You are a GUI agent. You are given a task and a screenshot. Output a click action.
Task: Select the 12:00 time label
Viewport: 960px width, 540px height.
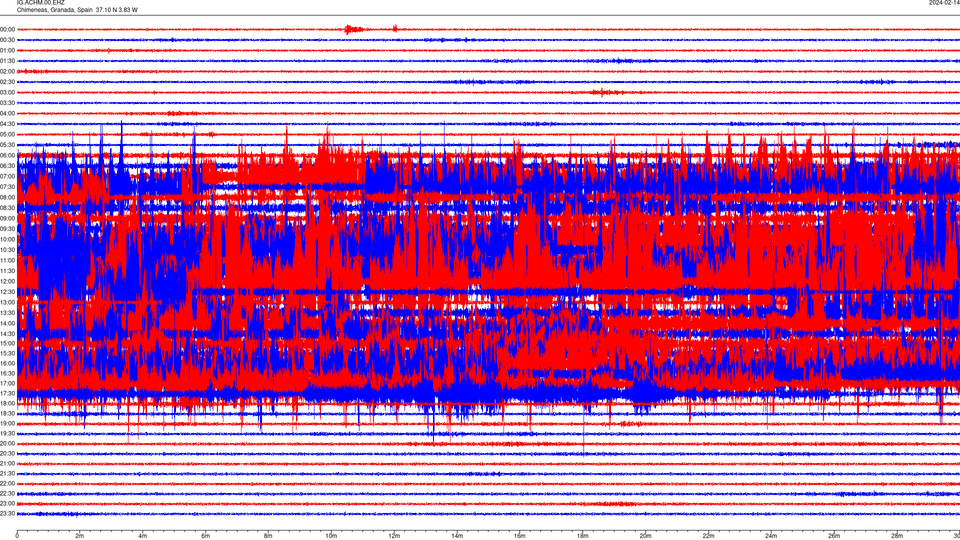(x=7, y=281)
